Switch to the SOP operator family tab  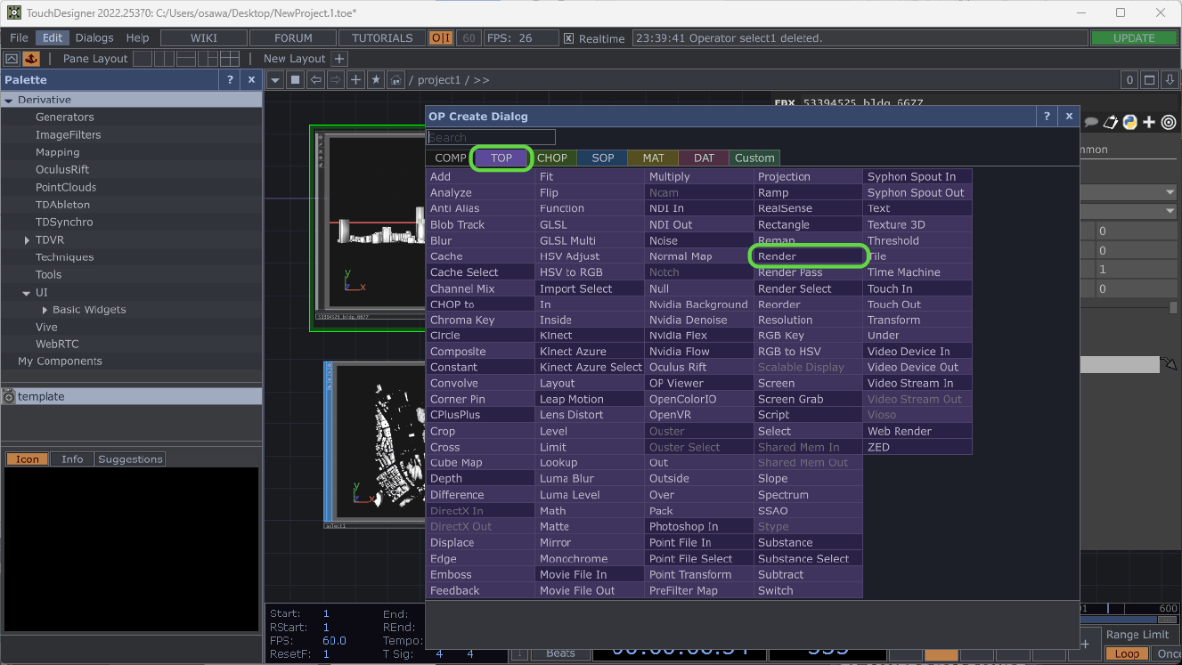[602, 158]
